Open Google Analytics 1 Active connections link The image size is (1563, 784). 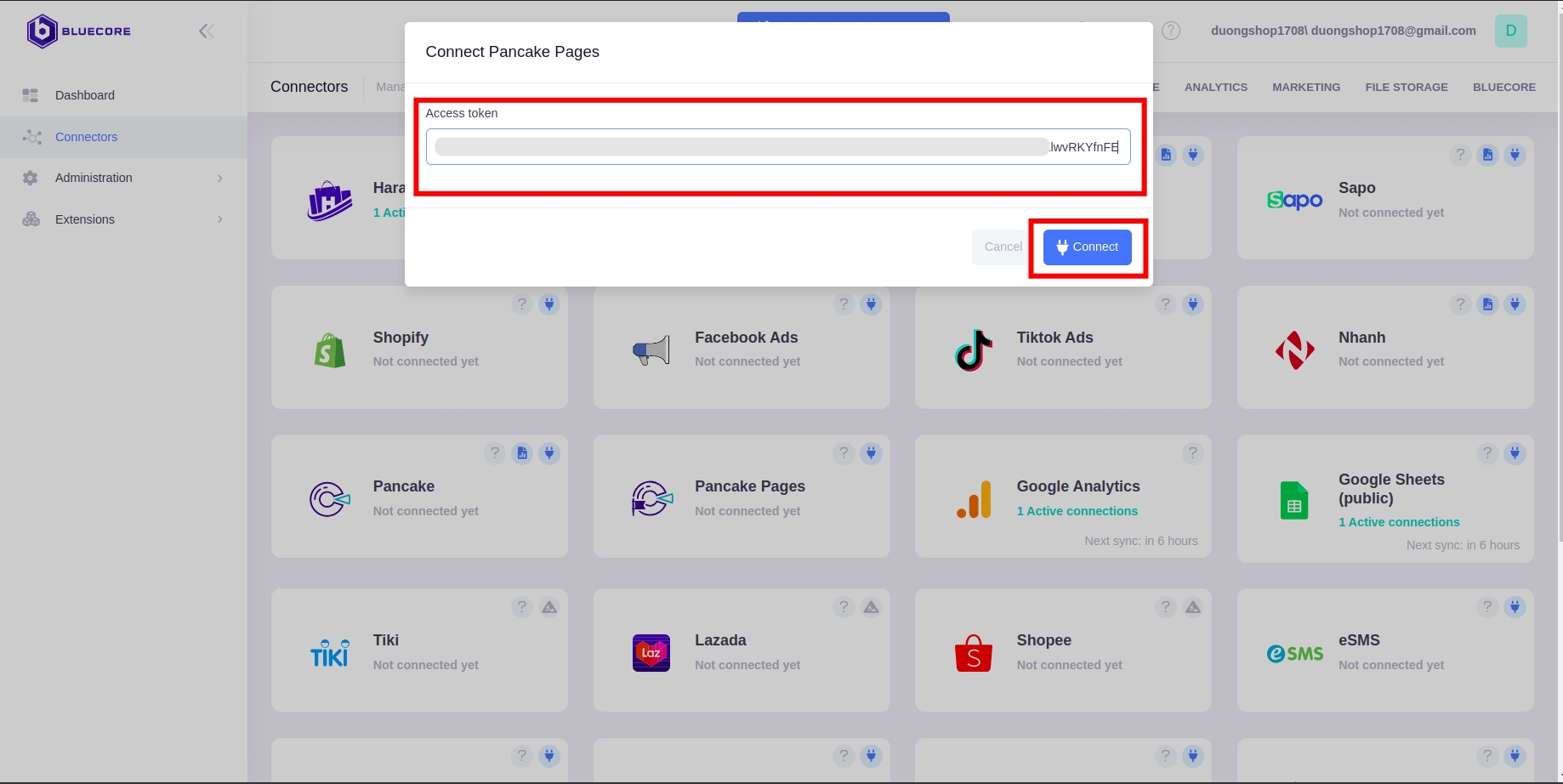point(1077,511)
